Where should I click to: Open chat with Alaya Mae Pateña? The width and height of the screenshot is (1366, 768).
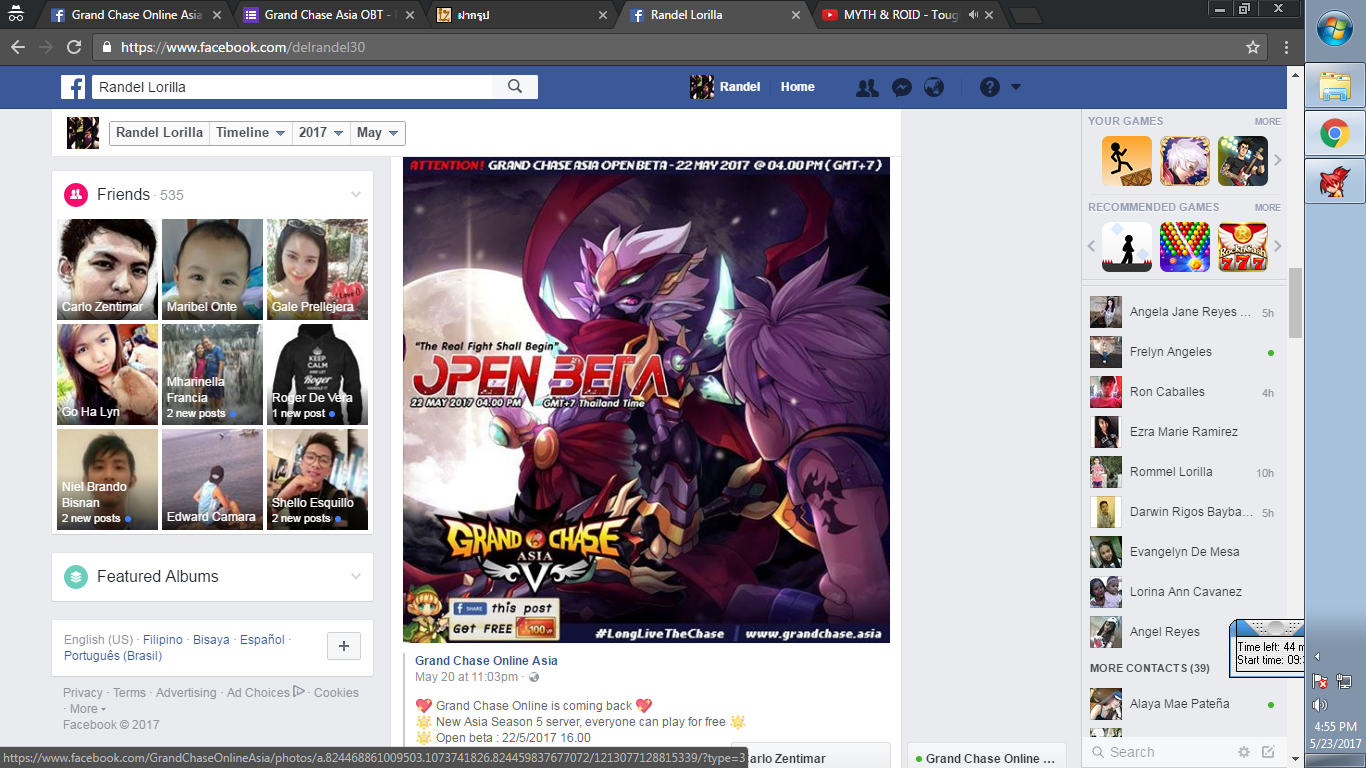point(1182,704)
